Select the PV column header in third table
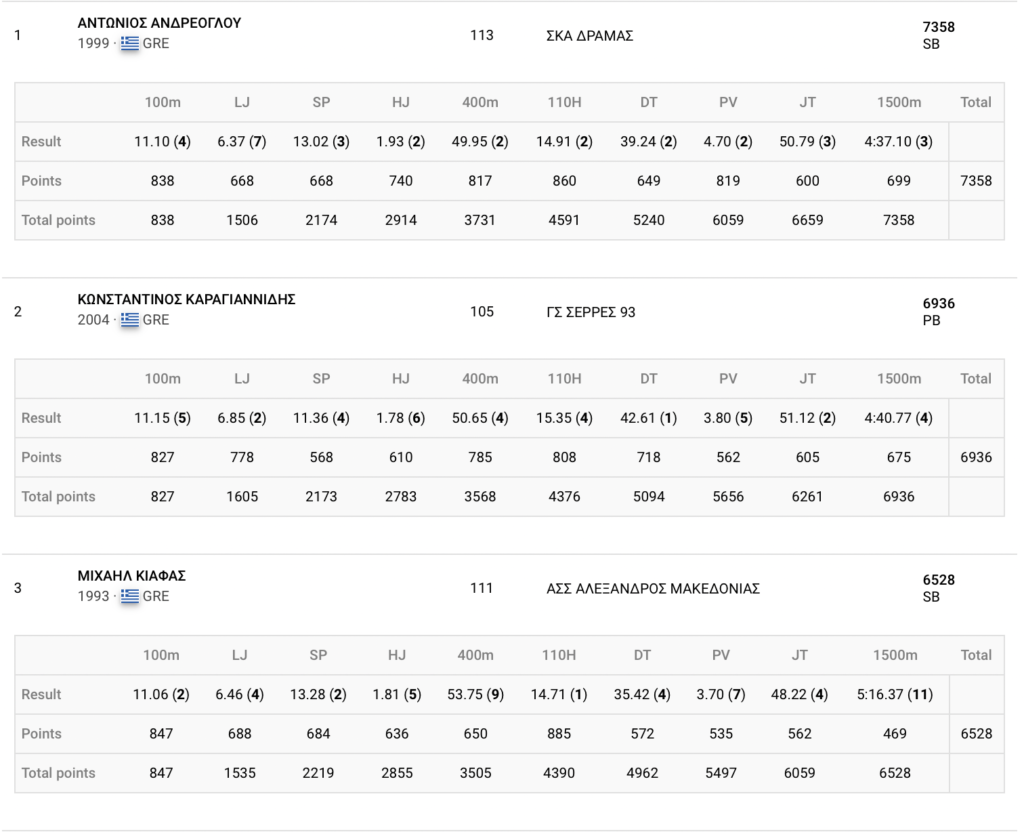 [720, 655]
